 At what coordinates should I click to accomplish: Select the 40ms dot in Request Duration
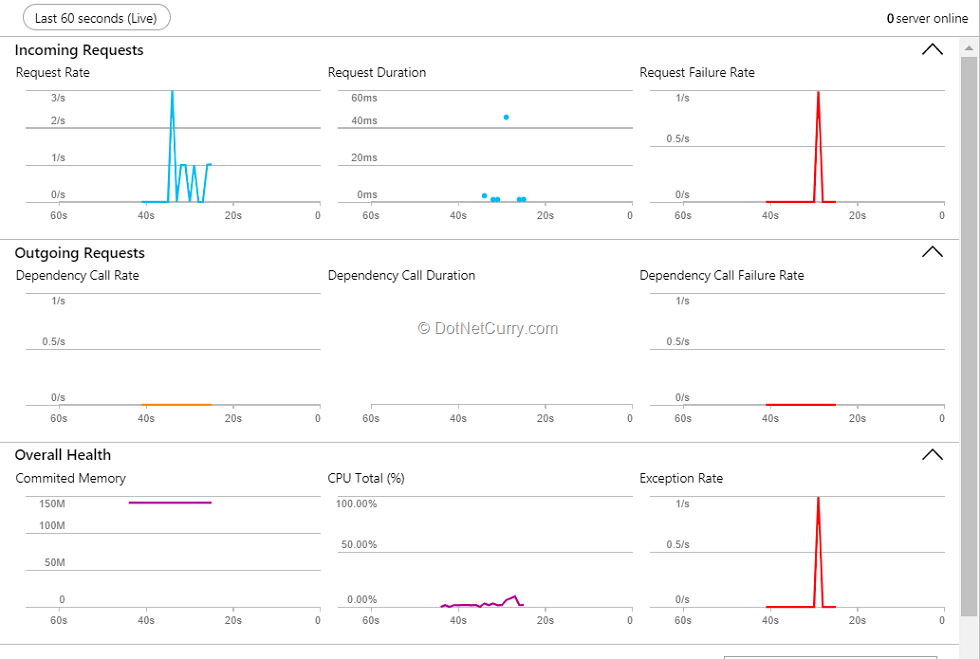coord(506,117)
